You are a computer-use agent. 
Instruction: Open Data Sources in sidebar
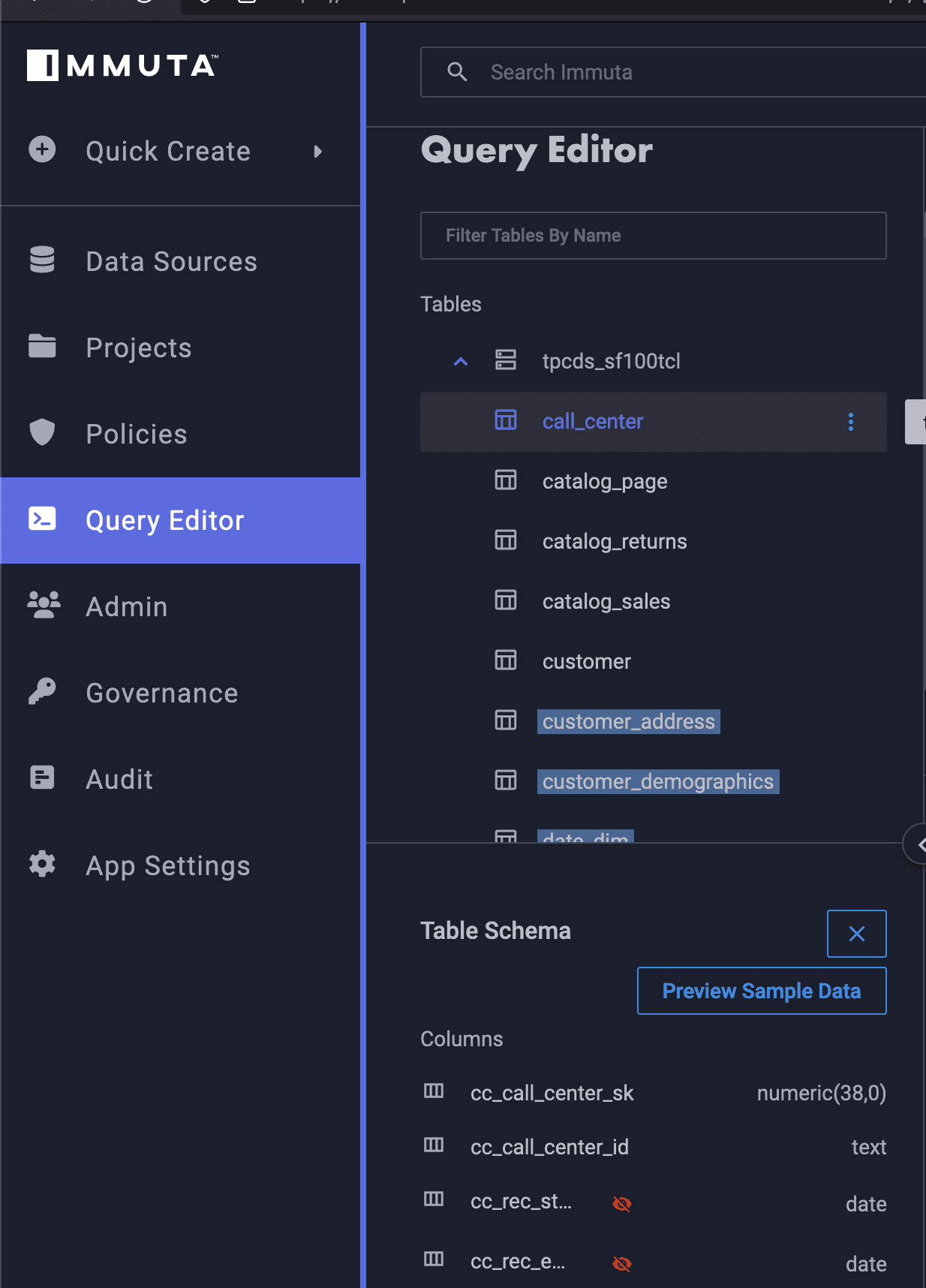180,261
